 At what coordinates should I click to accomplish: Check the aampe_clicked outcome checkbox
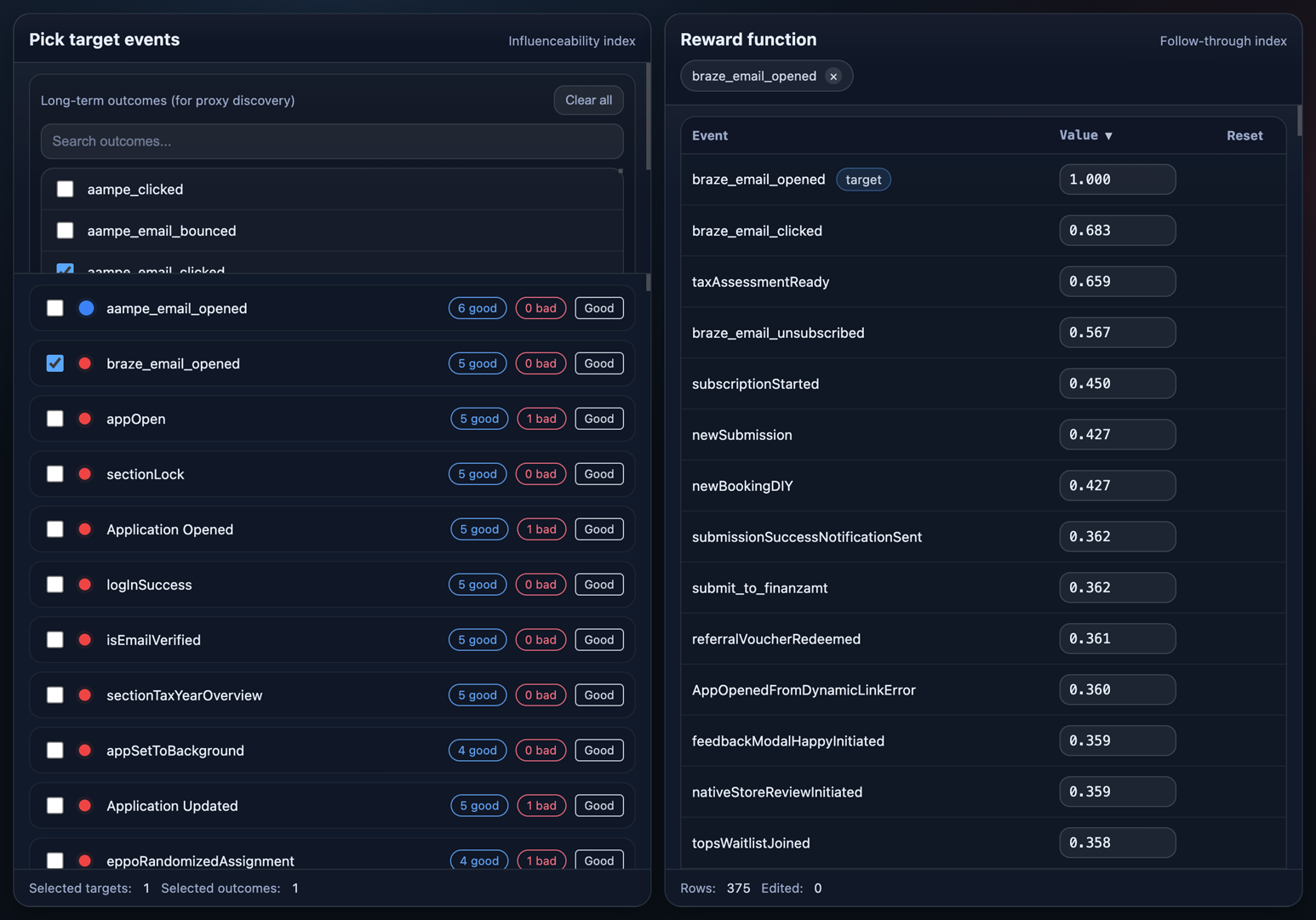point(66,189)
